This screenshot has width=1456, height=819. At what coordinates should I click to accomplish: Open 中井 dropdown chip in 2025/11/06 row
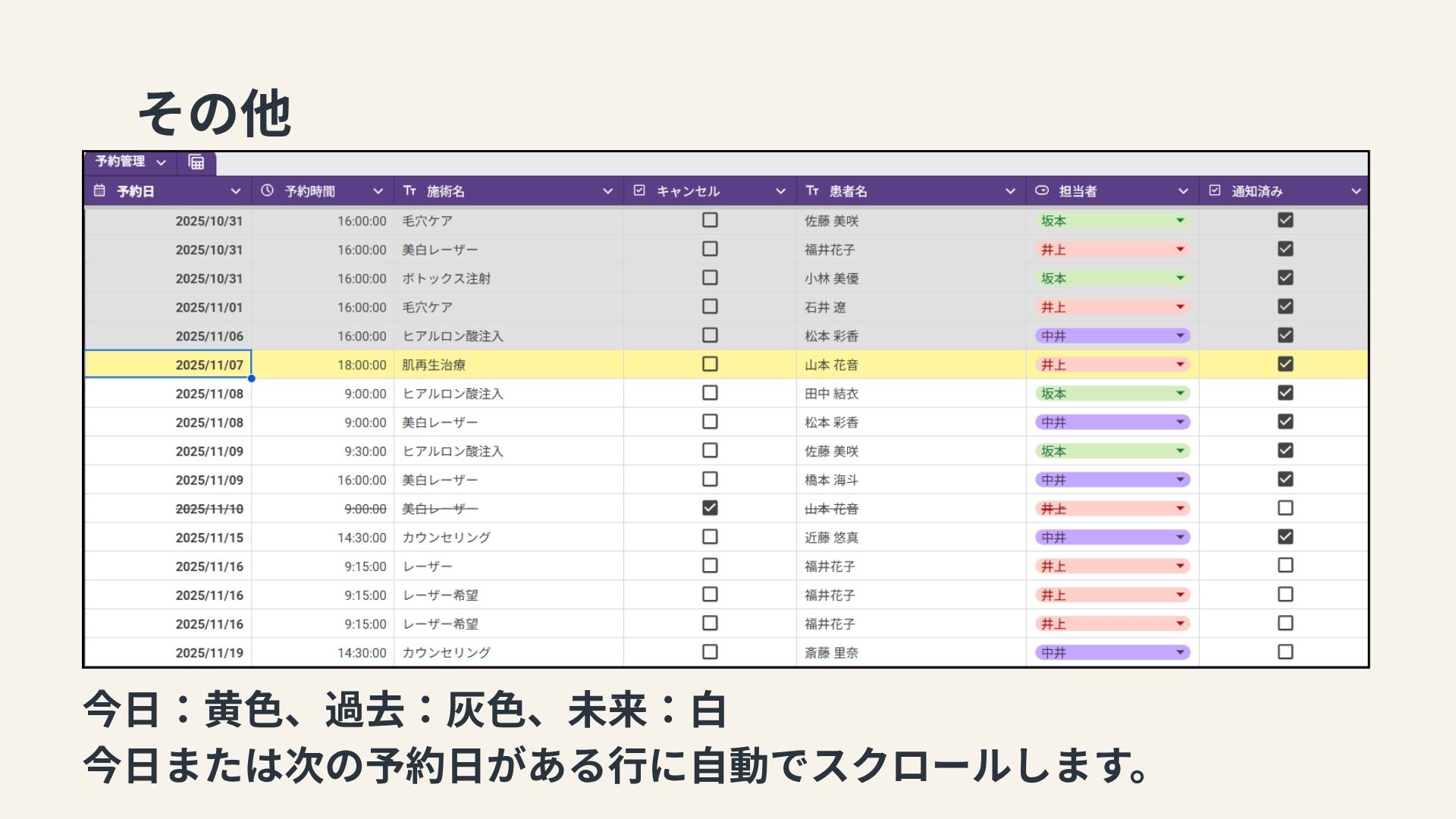tap(1180, 336)
